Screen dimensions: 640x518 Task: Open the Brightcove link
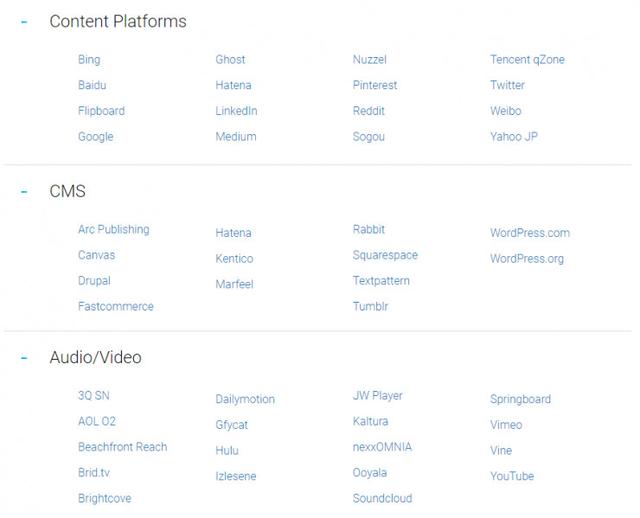pyautogui.click(x=105, y=498)
